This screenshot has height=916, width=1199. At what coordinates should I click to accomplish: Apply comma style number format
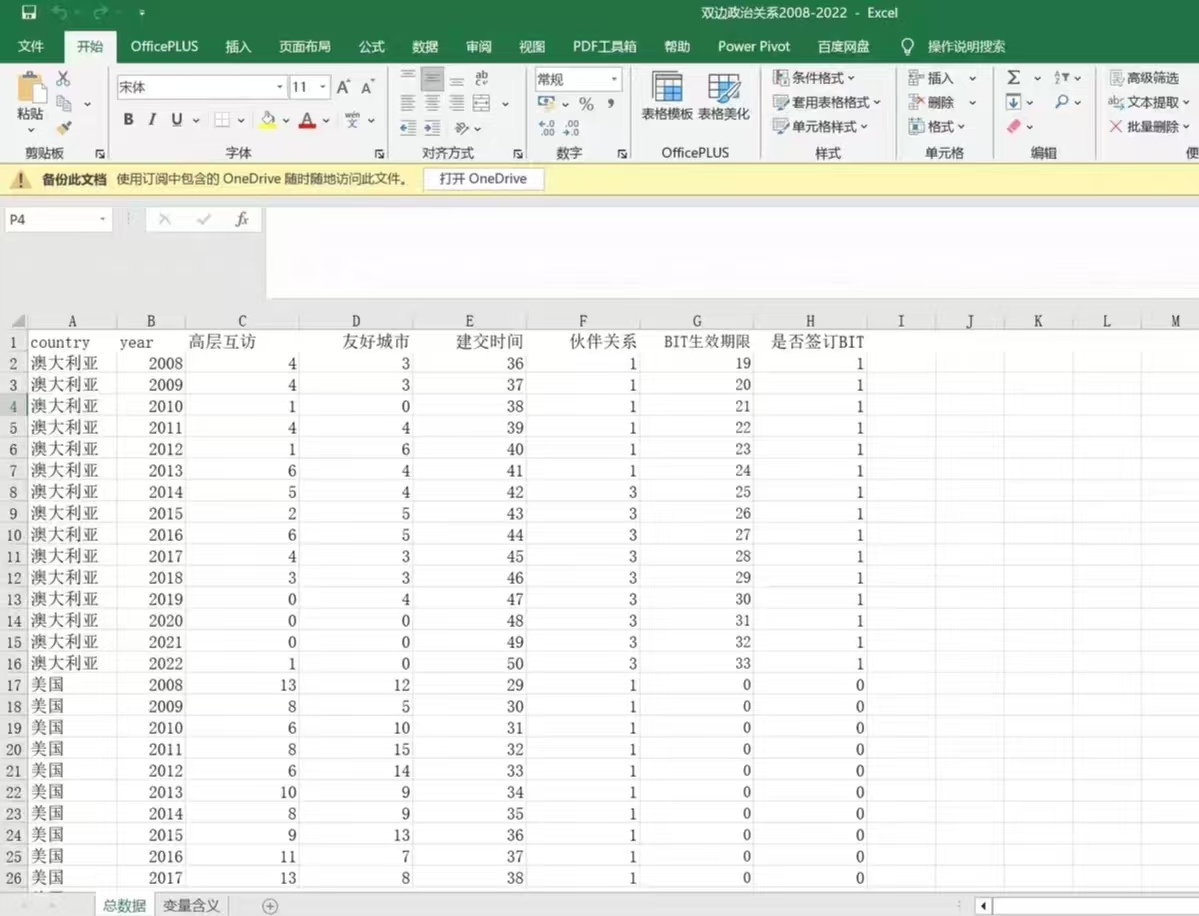point(611,104)
